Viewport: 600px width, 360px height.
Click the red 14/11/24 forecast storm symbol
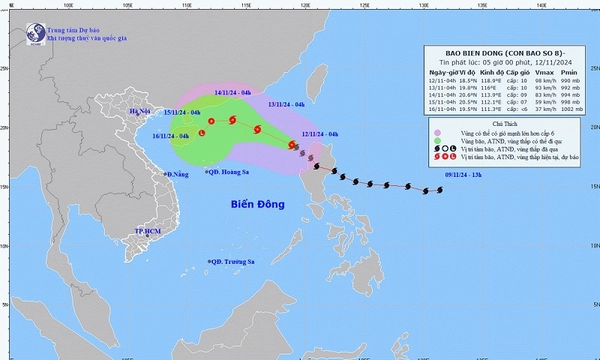[233, 120]
